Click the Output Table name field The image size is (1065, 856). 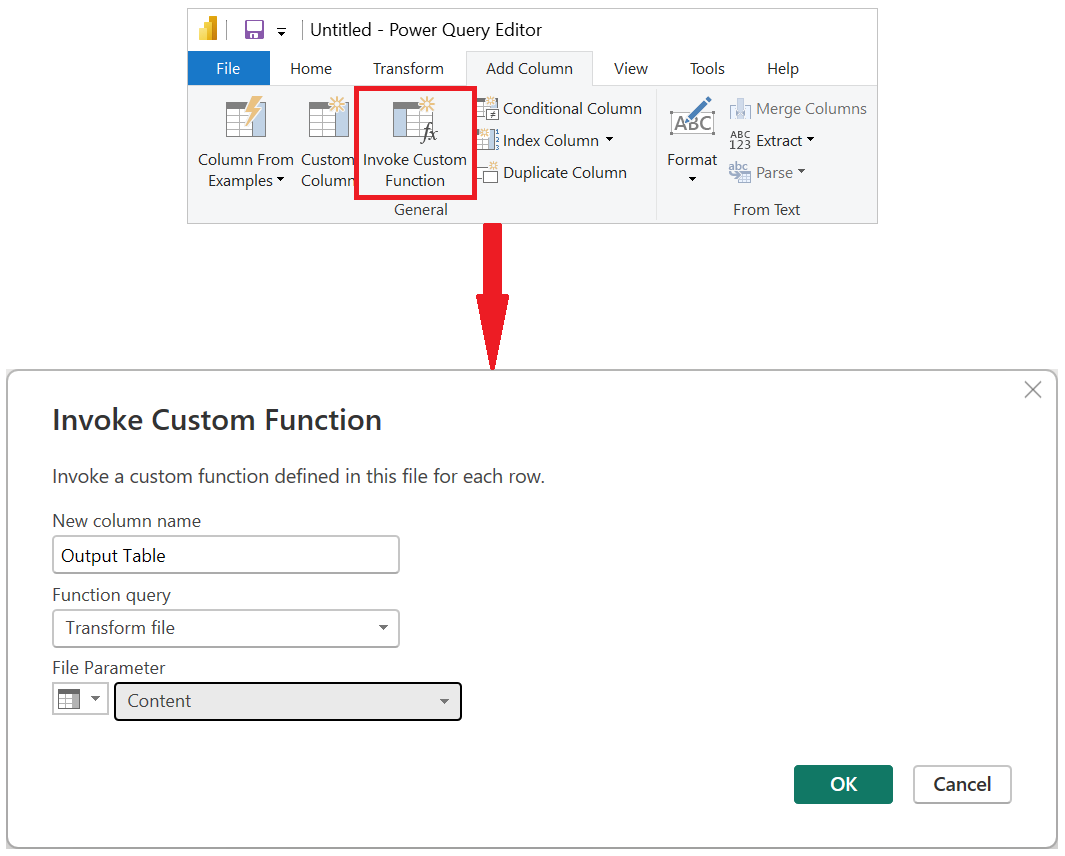225,554
